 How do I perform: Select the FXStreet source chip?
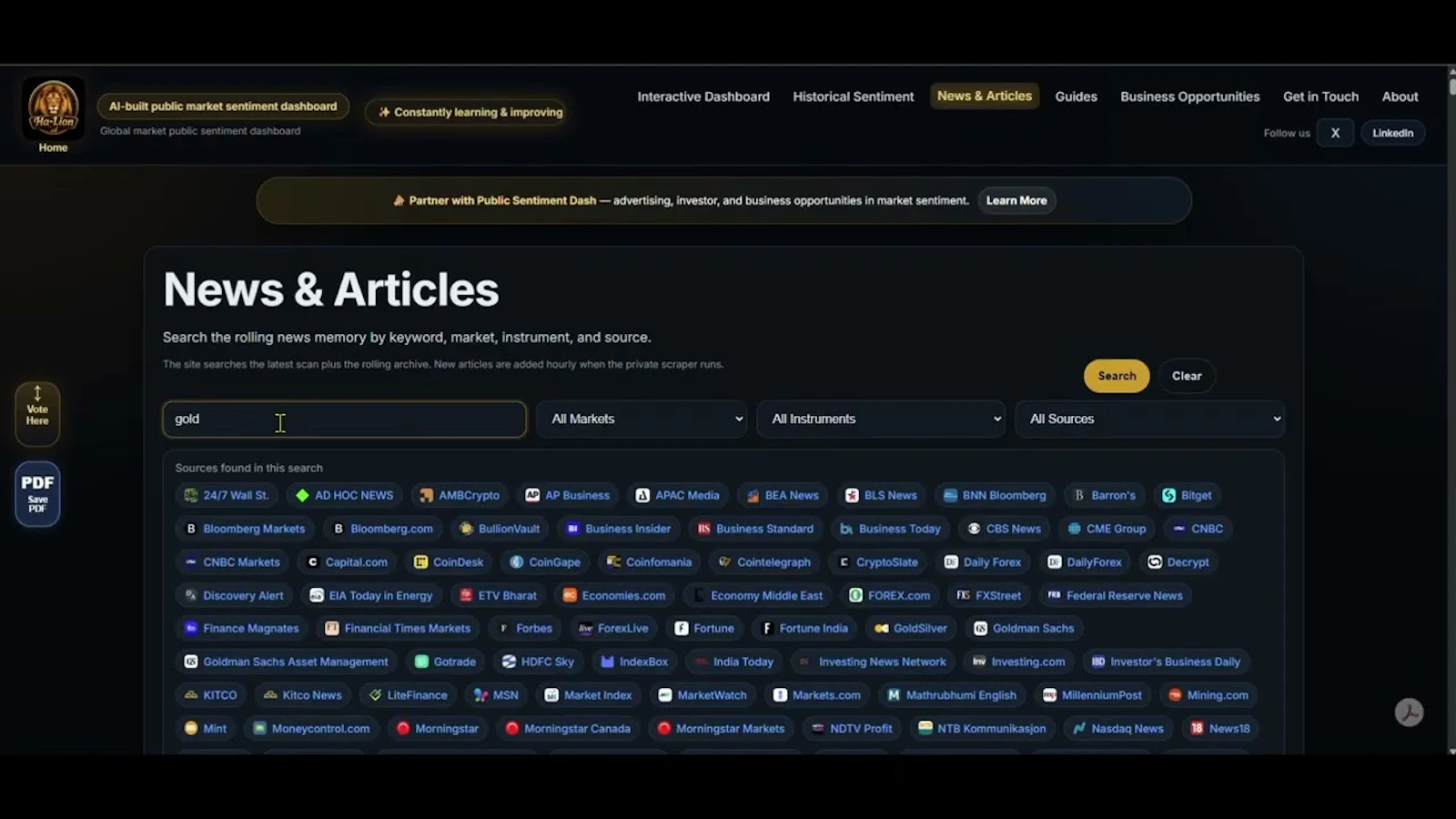pyautogui.click(x=989, y=595)
